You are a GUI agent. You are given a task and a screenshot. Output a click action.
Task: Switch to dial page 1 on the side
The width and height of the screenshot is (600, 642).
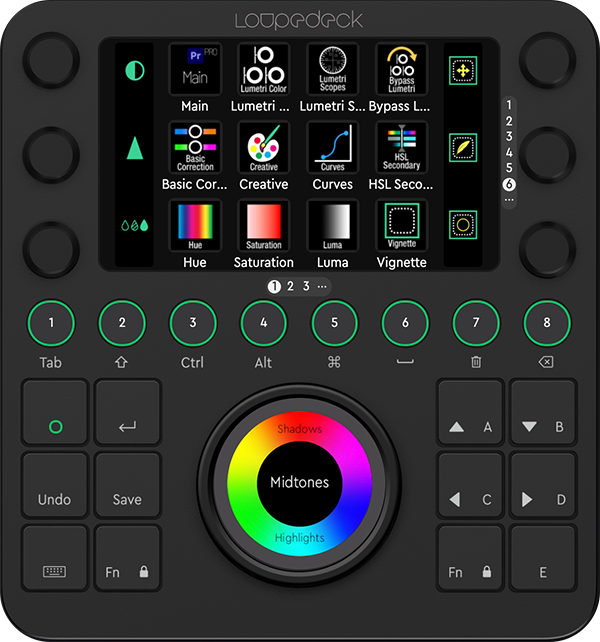(509, 105)
